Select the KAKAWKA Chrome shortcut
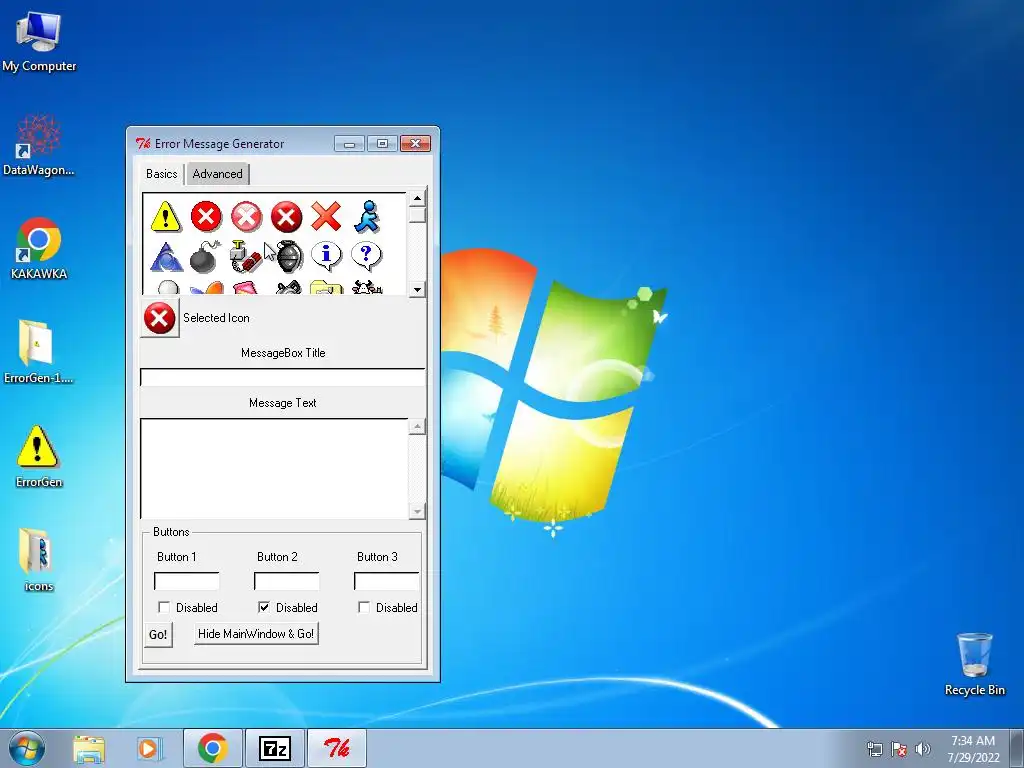1024x768 pixels. (39, 249)
